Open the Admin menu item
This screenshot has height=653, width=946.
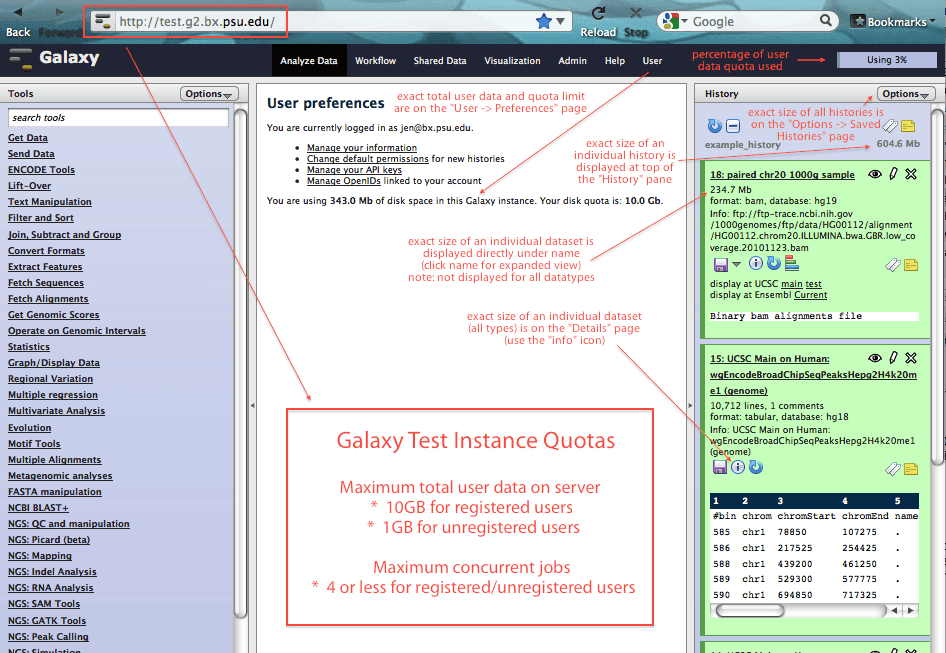coord(572,60)
